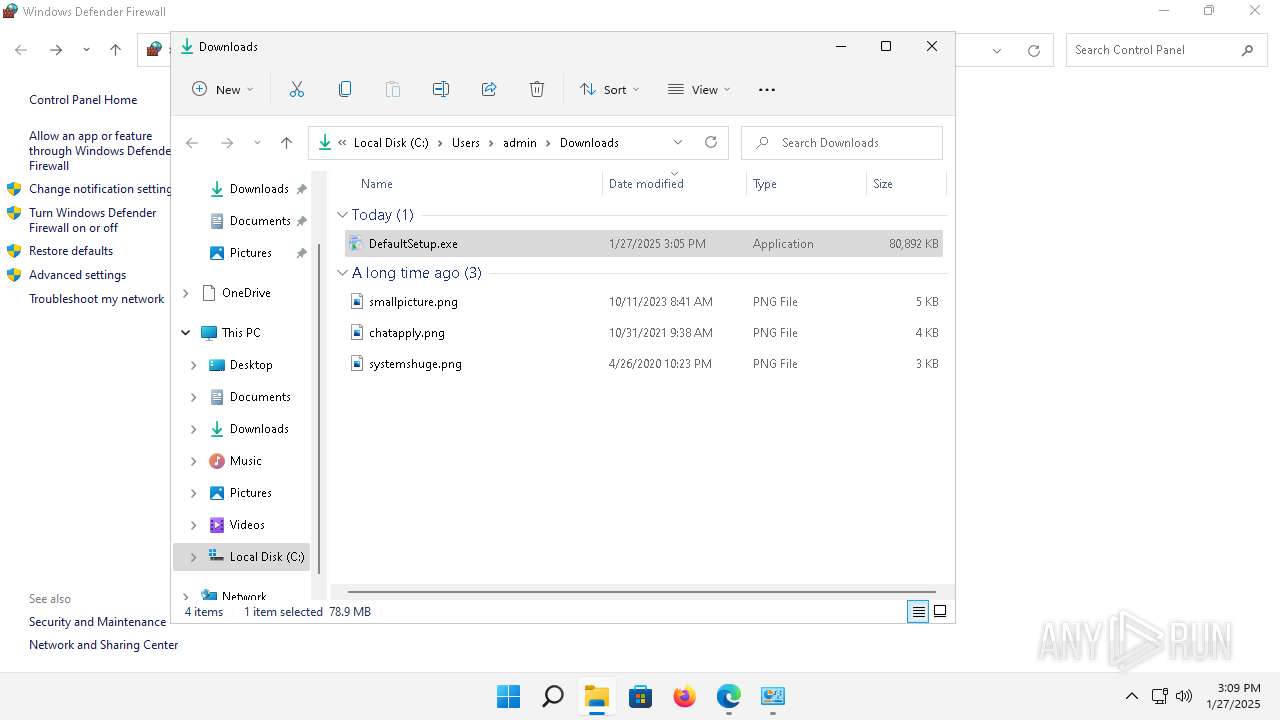Viewport: 1280px width, 720px height.
Task: Open Troubleshoot my network link
Action: [x=97, y=299]
